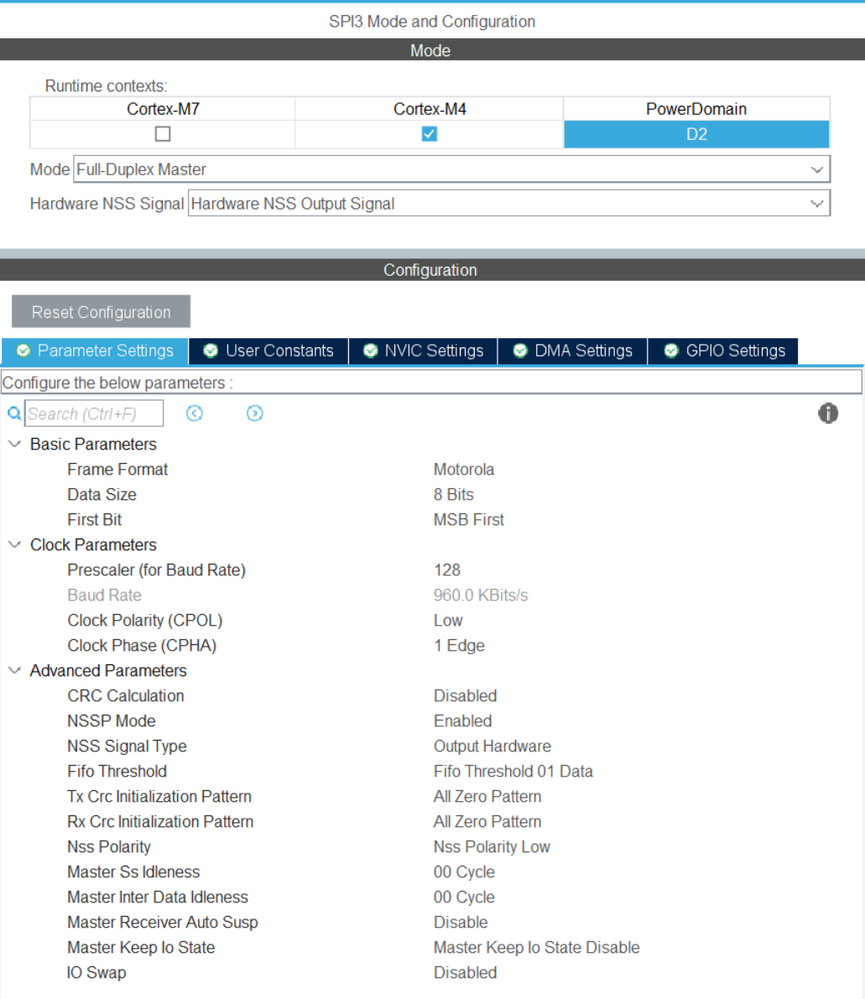
Task: Select the IO Swap value Disabled
Action: pos(465,973)
